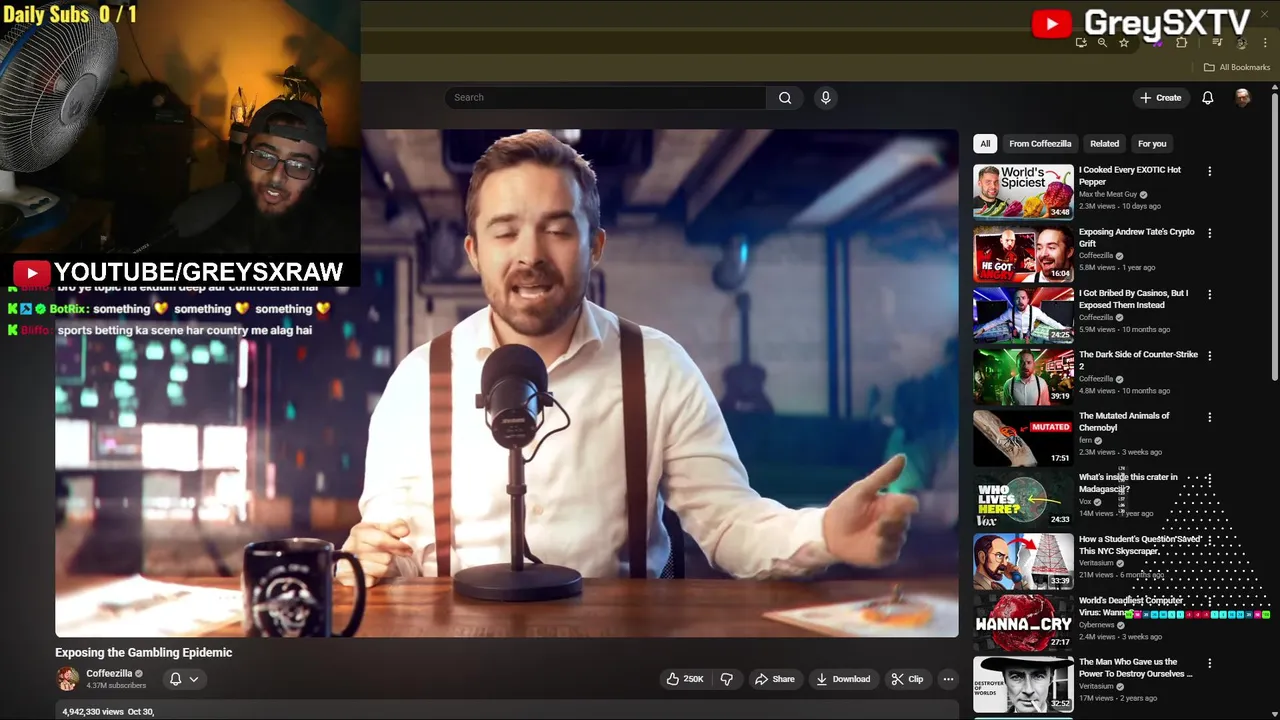1280x720 pixels.
Task: Click the Clip button
Action: 907,679
